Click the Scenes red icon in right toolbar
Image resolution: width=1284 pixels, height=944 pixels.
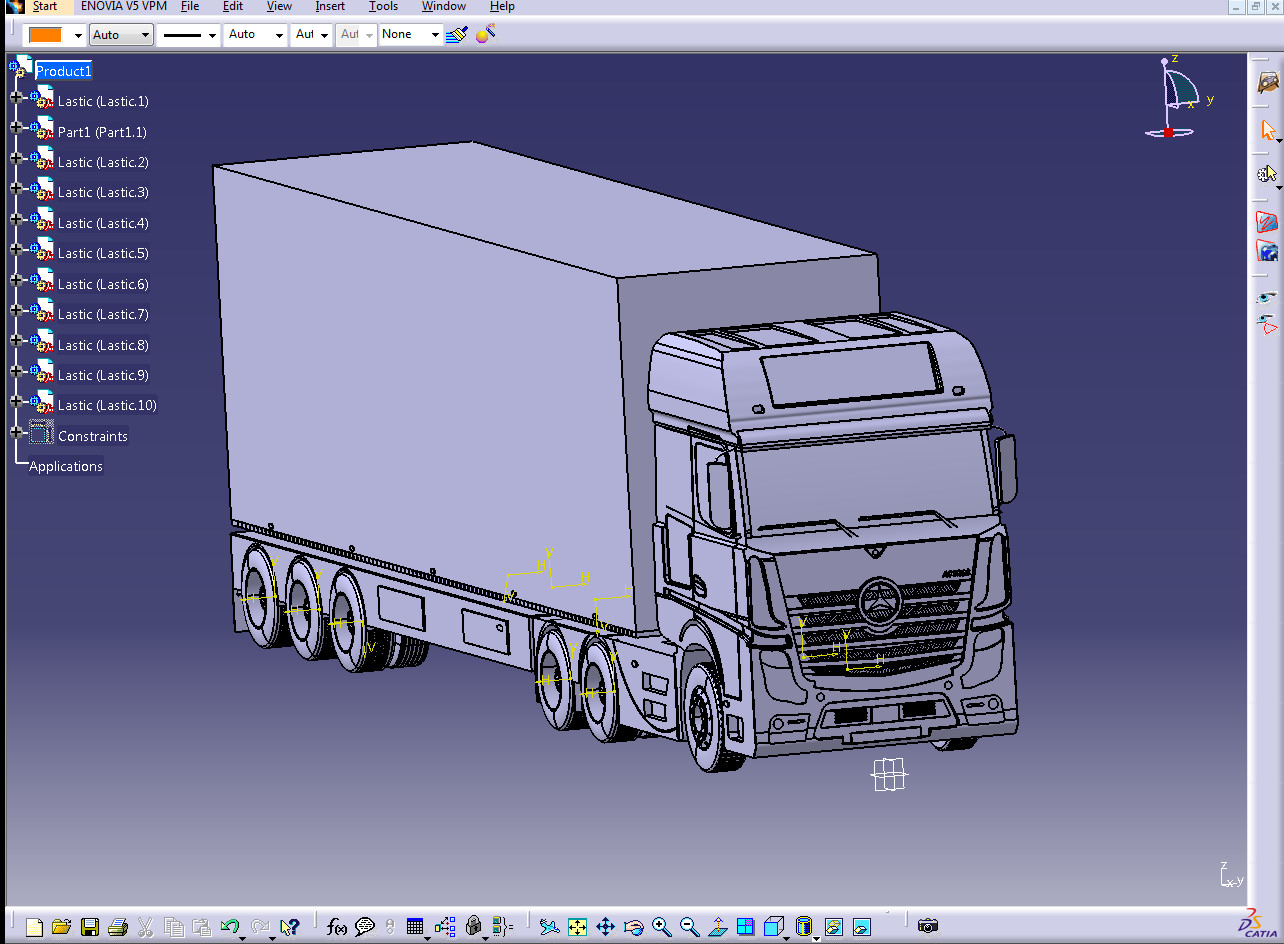(1268, 222)
